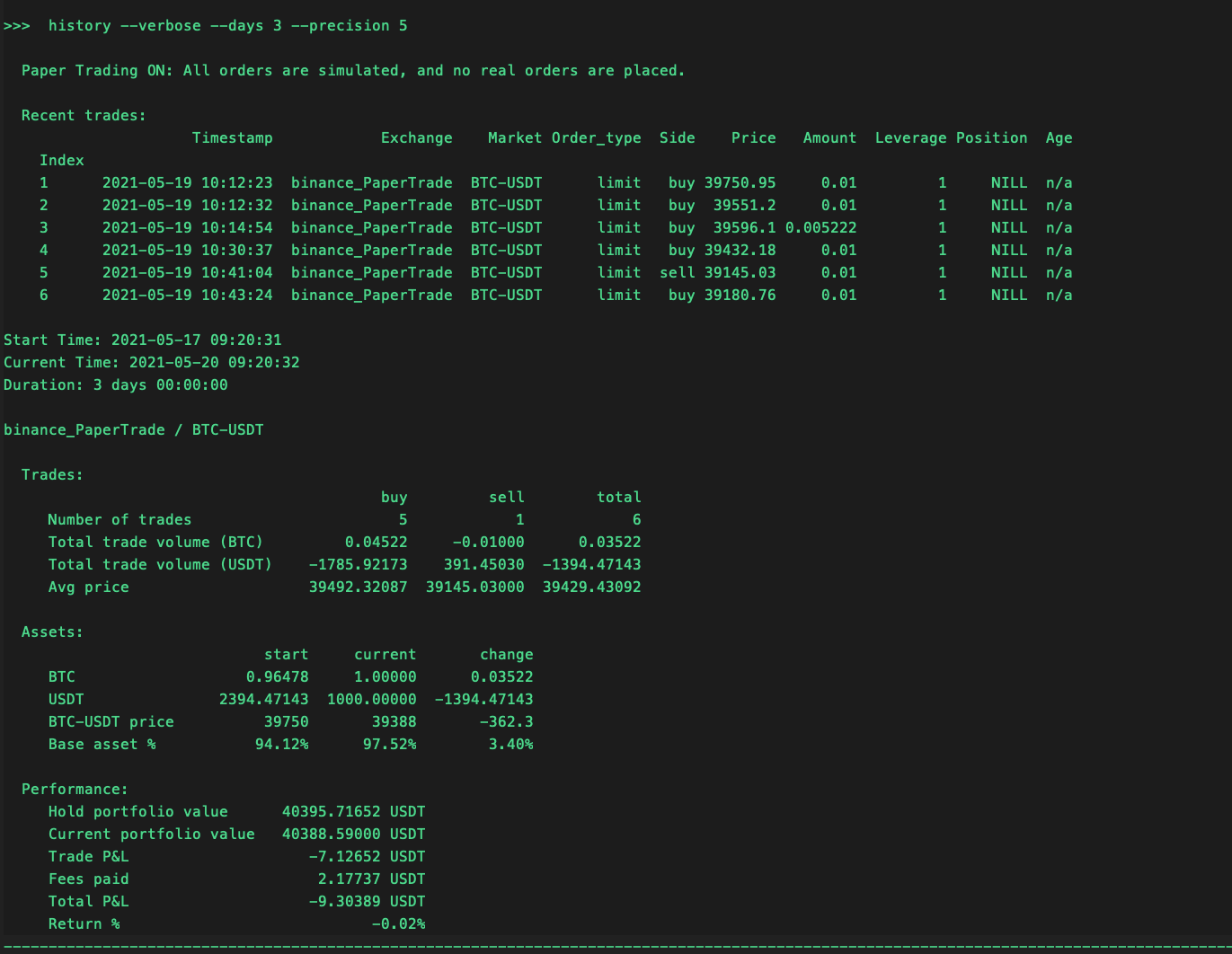The image size is (1232, 954).
Task: Select the total average price 39429.43092
Action: 591,587
